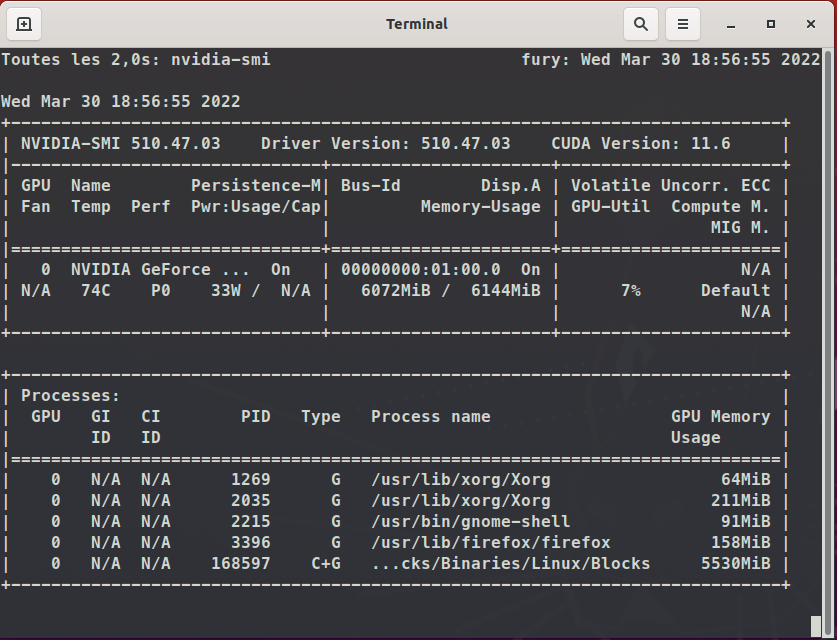Click the 211MiB memory usage
Viewport: 837px width, 640px height.
coord(741,501)
